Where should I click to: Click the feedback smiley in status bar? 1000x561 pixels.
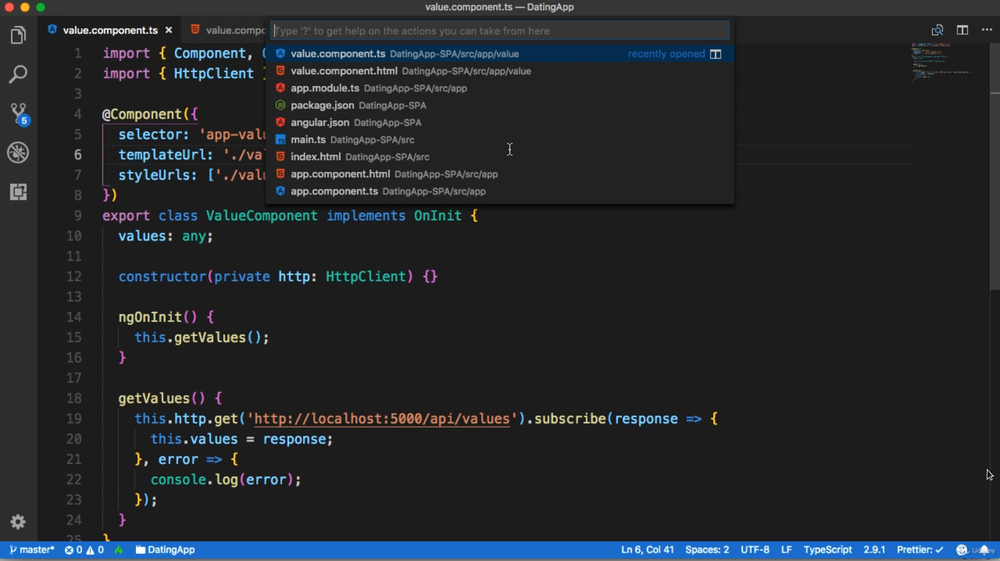(962, 550)
